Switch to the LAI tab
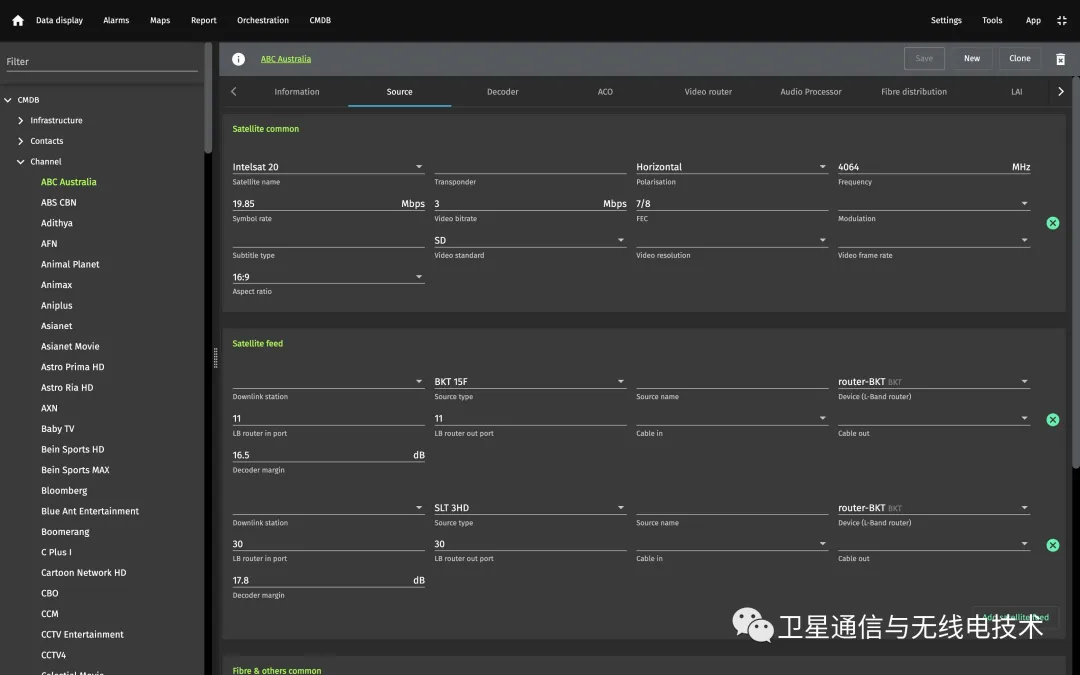1080x675 pixels. click(x=1017, y=92)
